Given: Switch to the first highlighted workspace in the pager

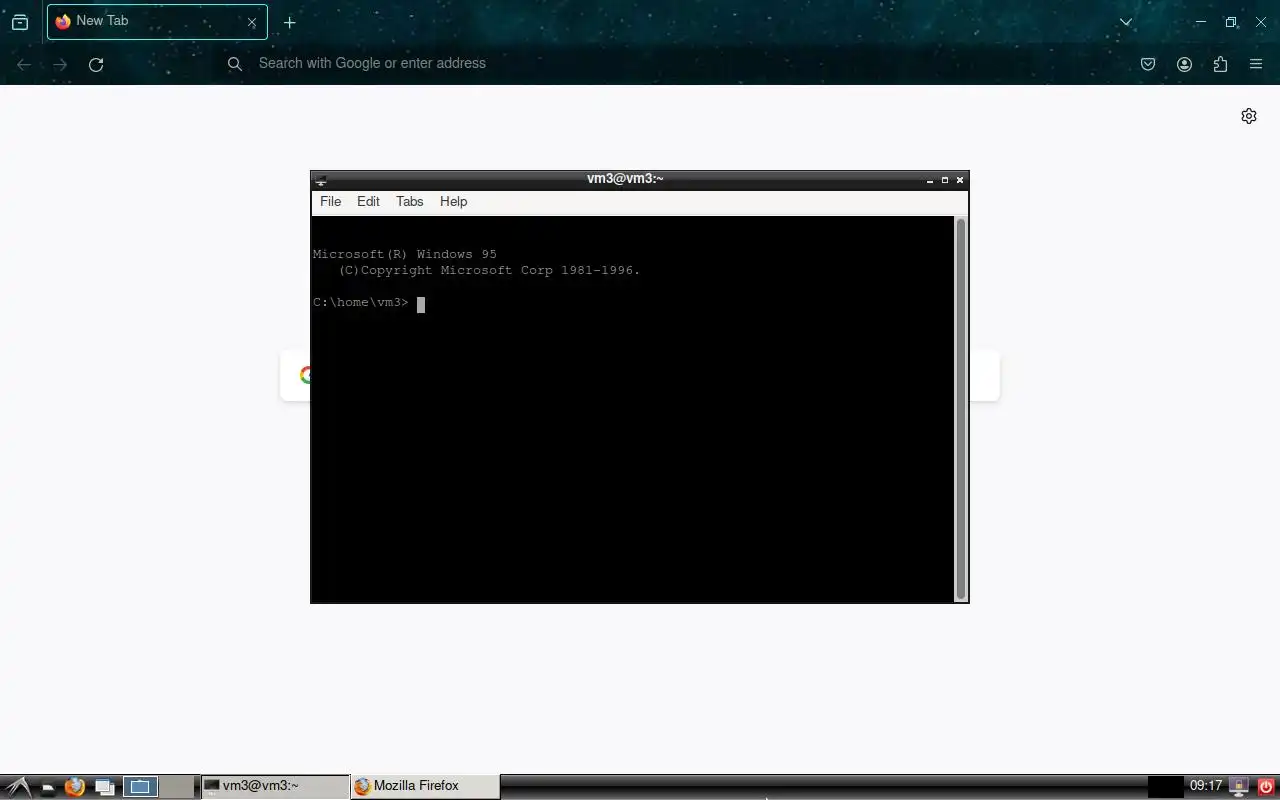Looking at the screenshot, I should pyautogui.click(x=140, y=787).
